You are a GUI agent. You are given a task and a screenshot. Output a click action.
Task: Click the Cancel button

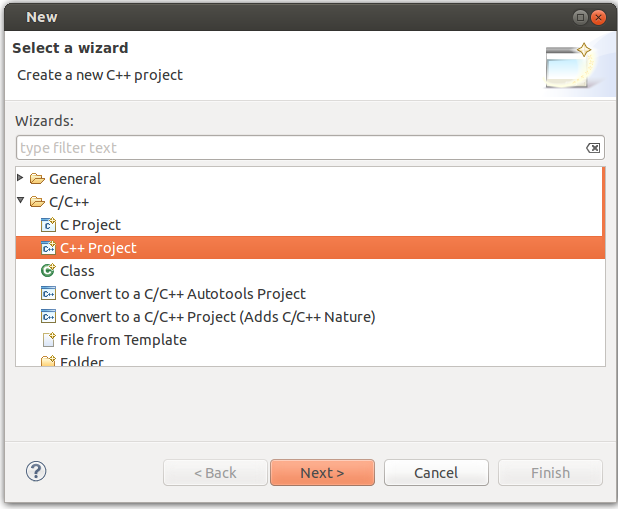pos(436,472)
